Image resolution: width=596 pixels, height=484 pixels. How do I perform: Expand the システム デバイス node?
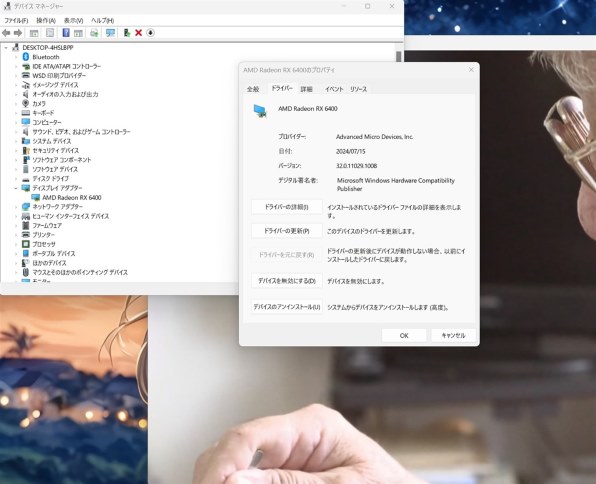point(16,141)
